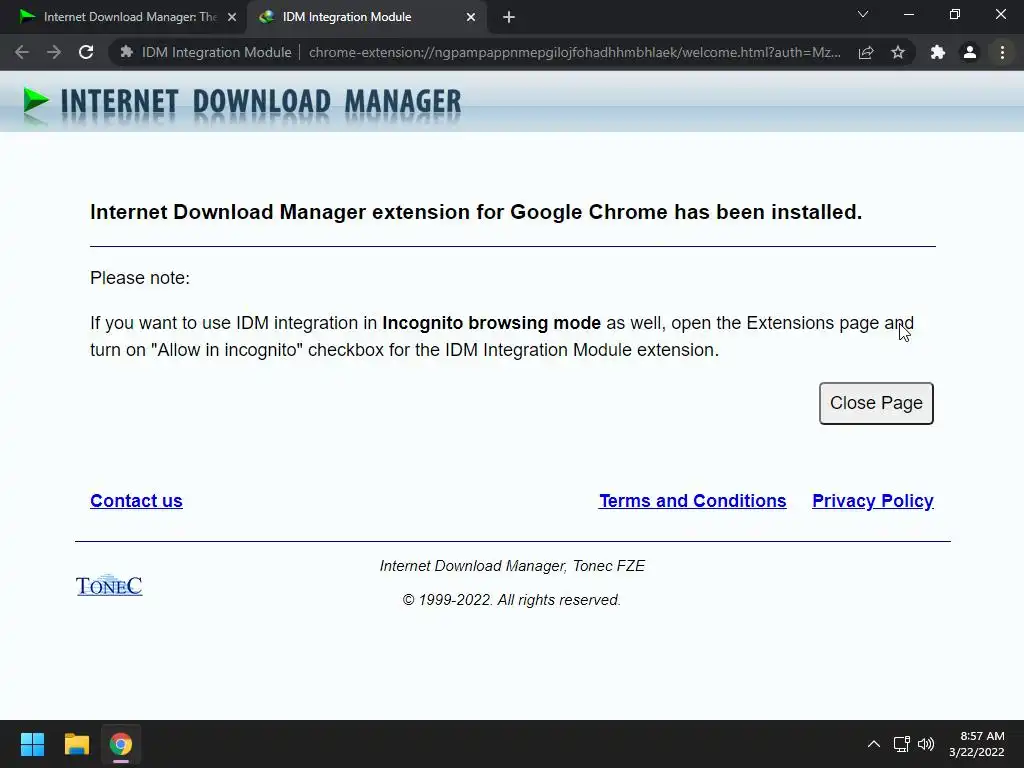Open the clock showing 8:57 AM
1024x768 pixels.
point(976,744)
